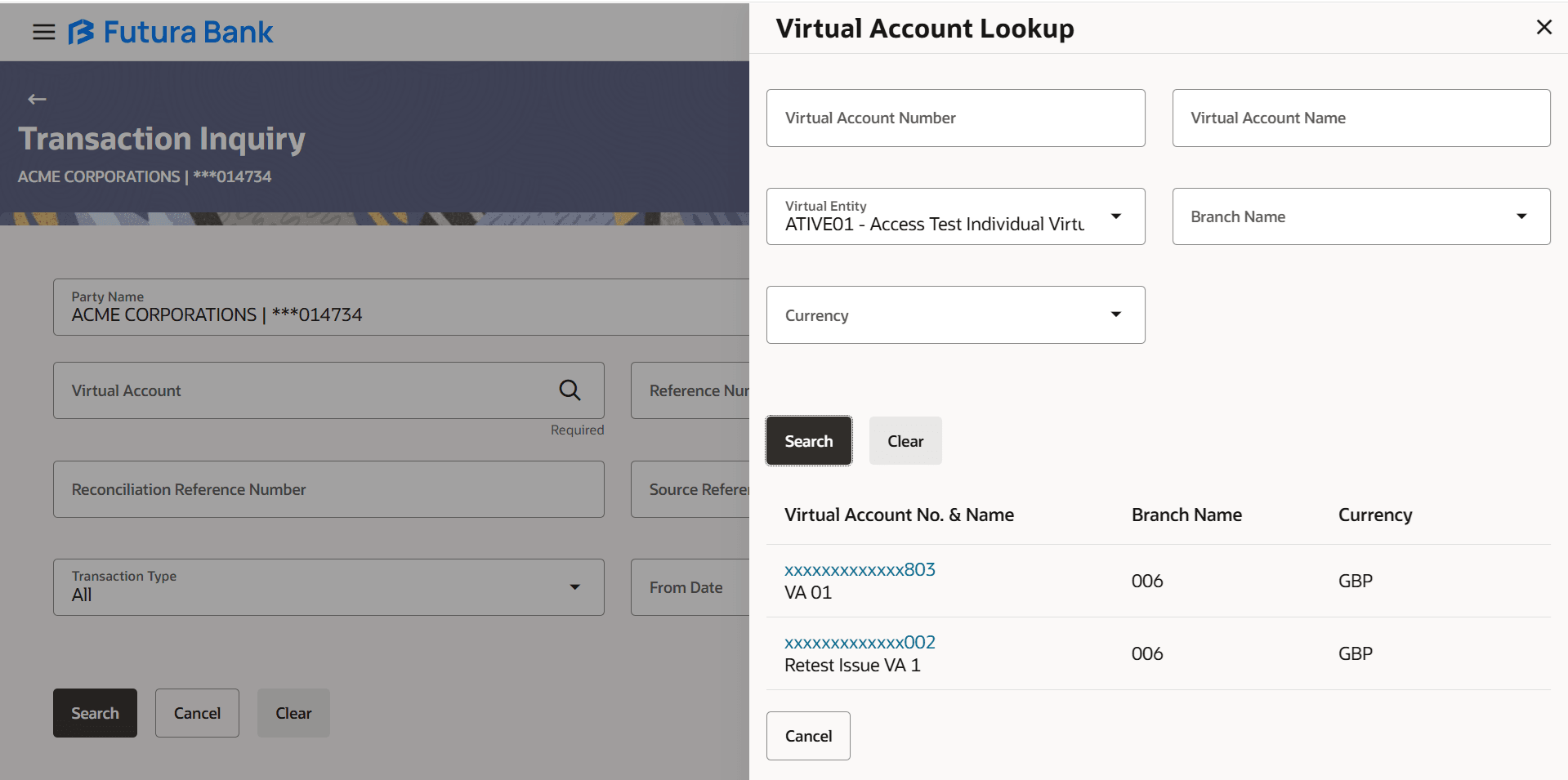The image size is (1568, 780).
Task: Click 'ACME CORPORATIONS | ***014734' under the page title
Action: (x=145, y=176)
